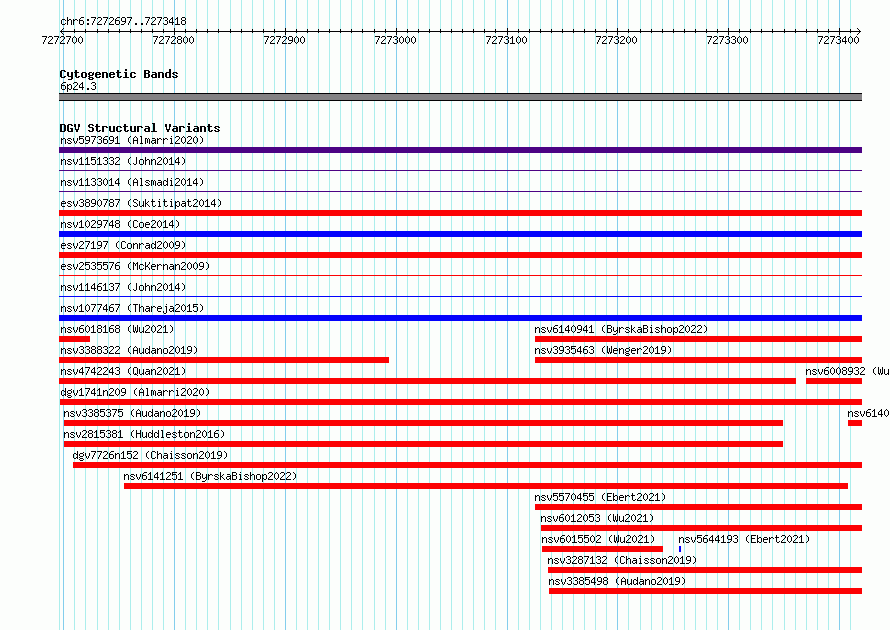The image size is (890, 630).
Task: Click the nsv3287132 (Chaisson2019) label
Action: click(x=622, y=560)
